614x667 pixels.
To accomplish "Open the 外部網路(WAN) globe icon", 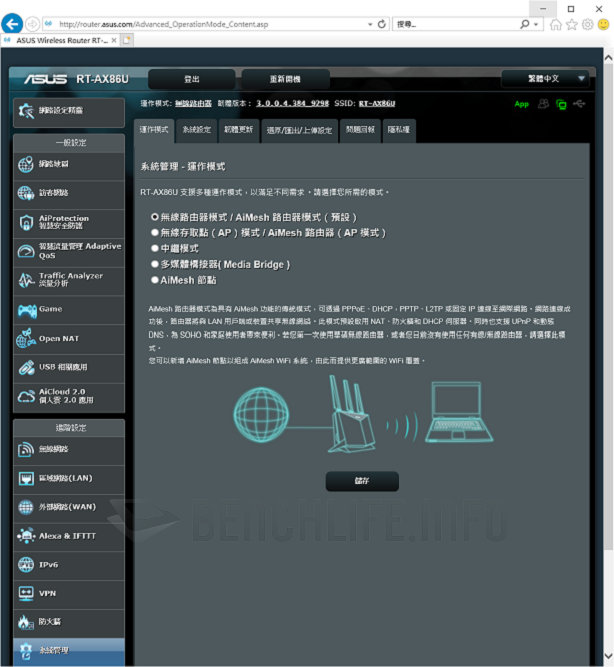I will click(x=26, y=507).
